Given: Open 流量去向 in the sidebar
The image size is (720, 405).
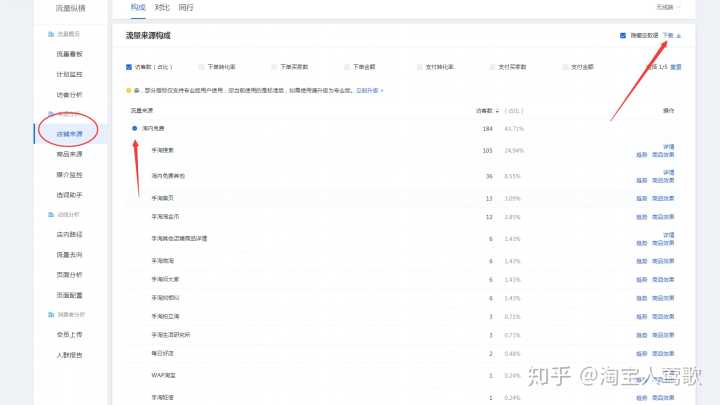Looking at the screenshot, I should point(69,255).
